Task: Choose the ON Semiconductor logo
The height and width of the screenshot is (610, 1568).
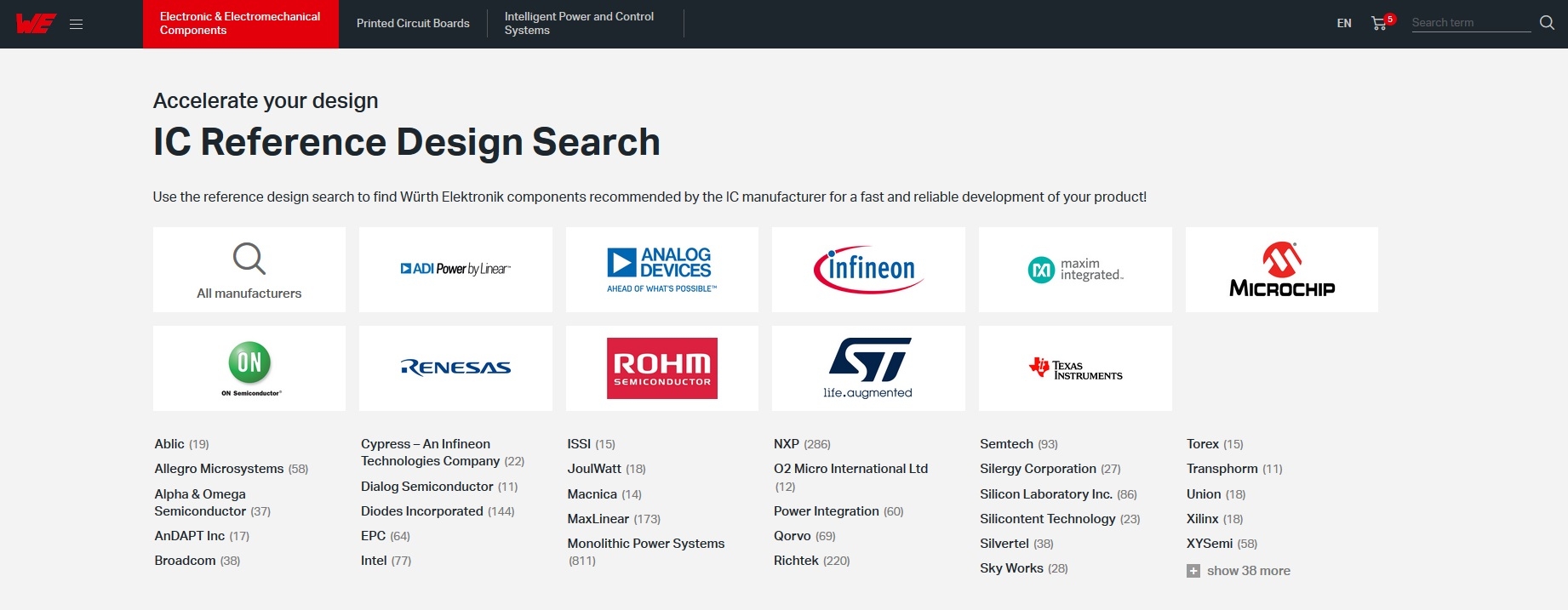Action: point(249,368)
